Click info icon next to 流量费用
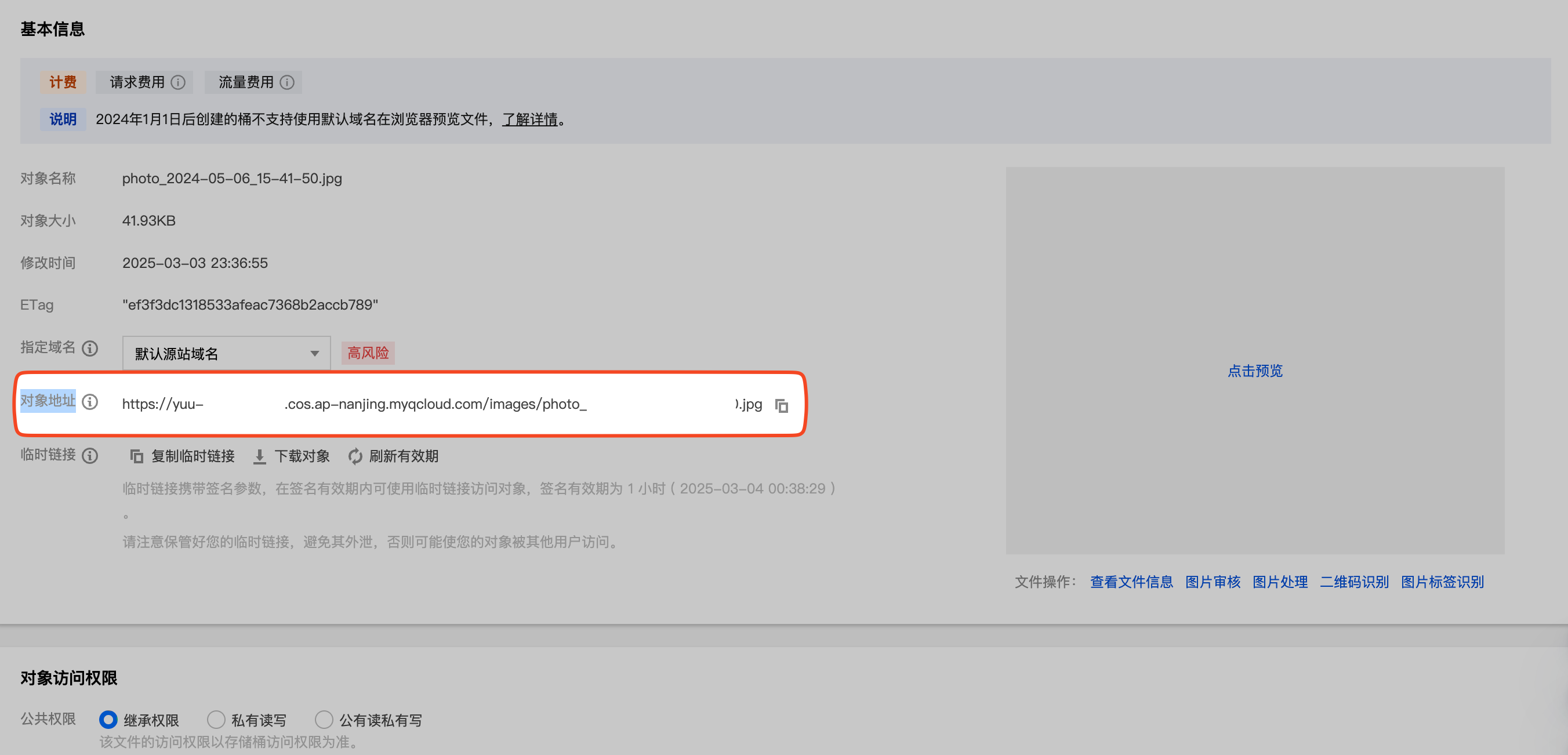 pos(286,82)
